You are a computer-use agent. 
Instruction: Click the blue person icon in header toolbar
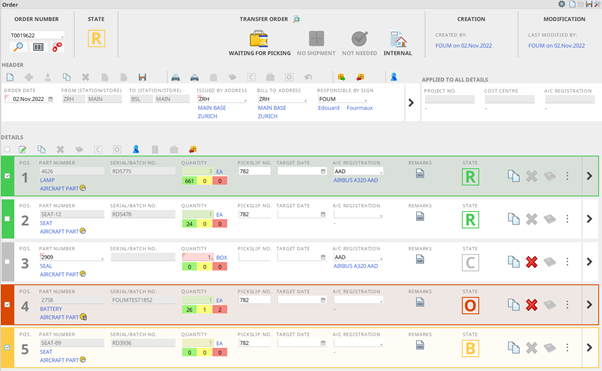tap(394, 77)
